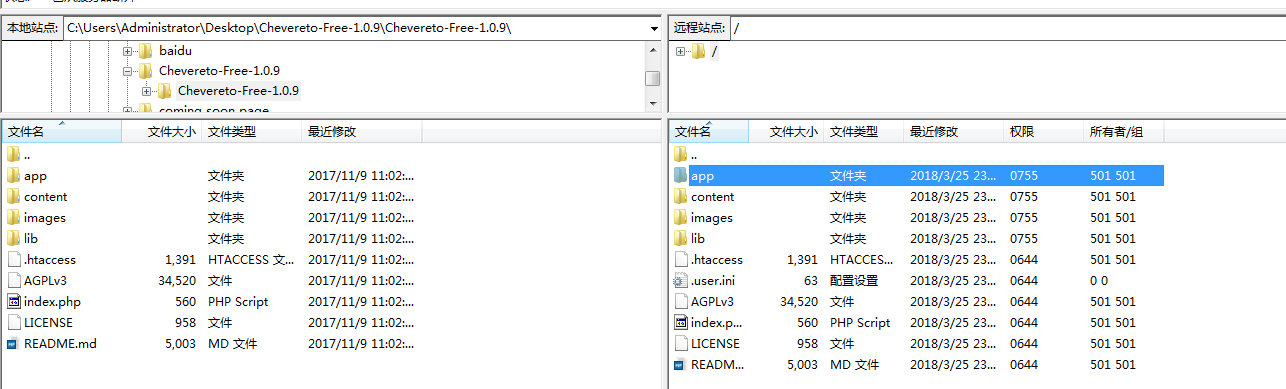Viewport: 1286px width, 389px height.
Task: Click the remote index.php script icon
Action: pos(681,323)
